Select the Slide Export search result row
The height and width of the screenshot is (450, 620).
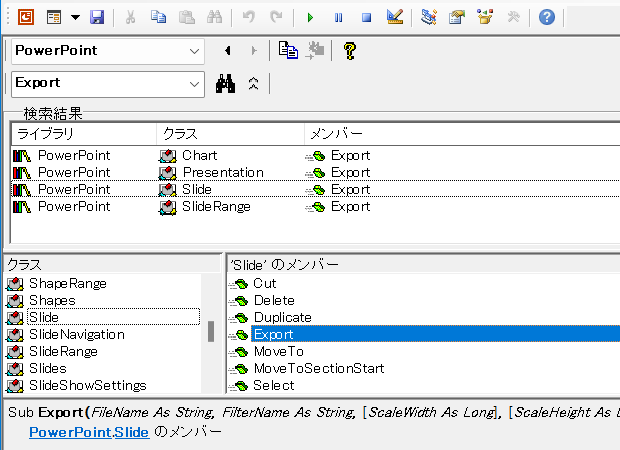[x=316, y=189]
